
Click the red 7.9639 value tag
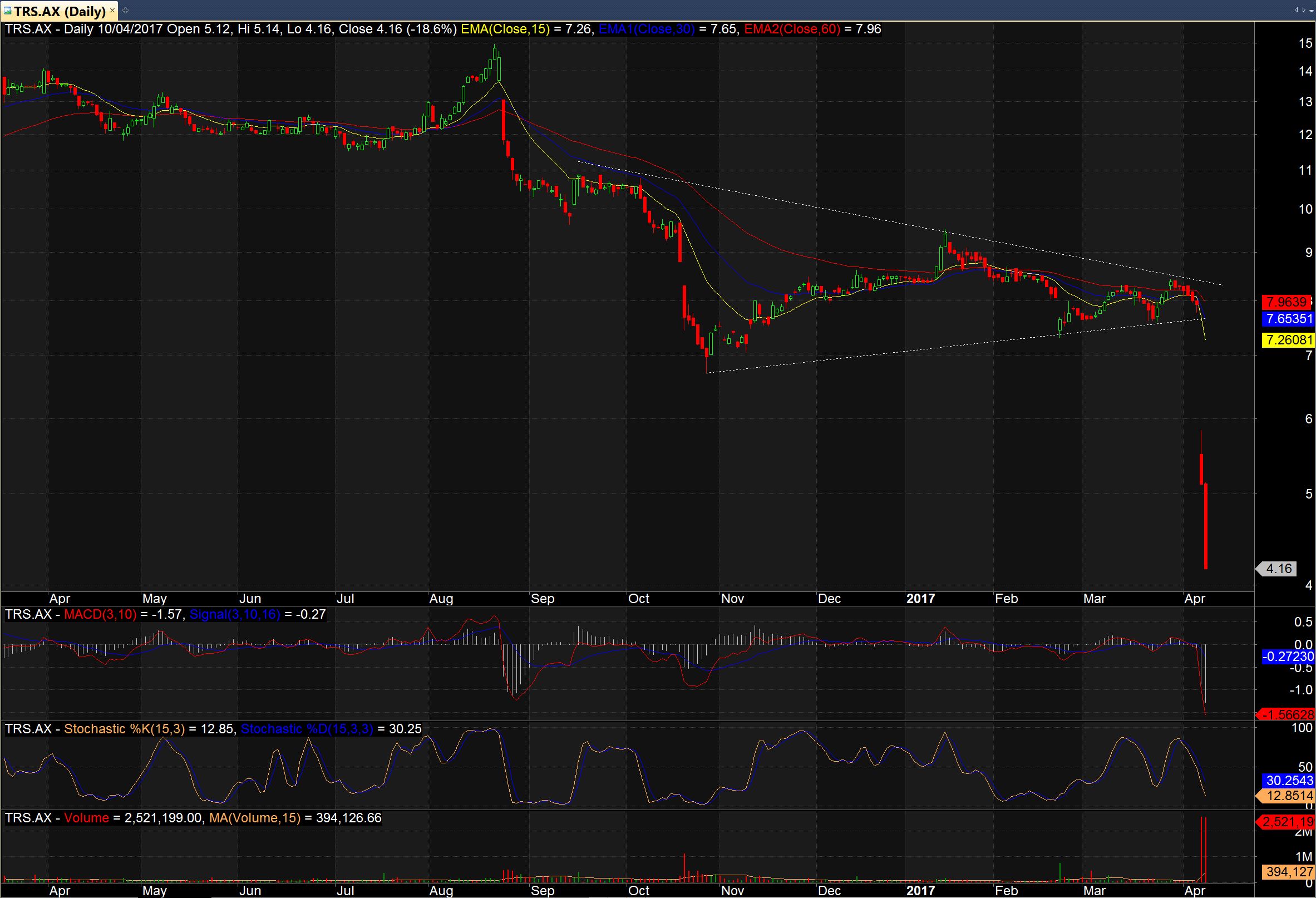tap(1288, 302)
